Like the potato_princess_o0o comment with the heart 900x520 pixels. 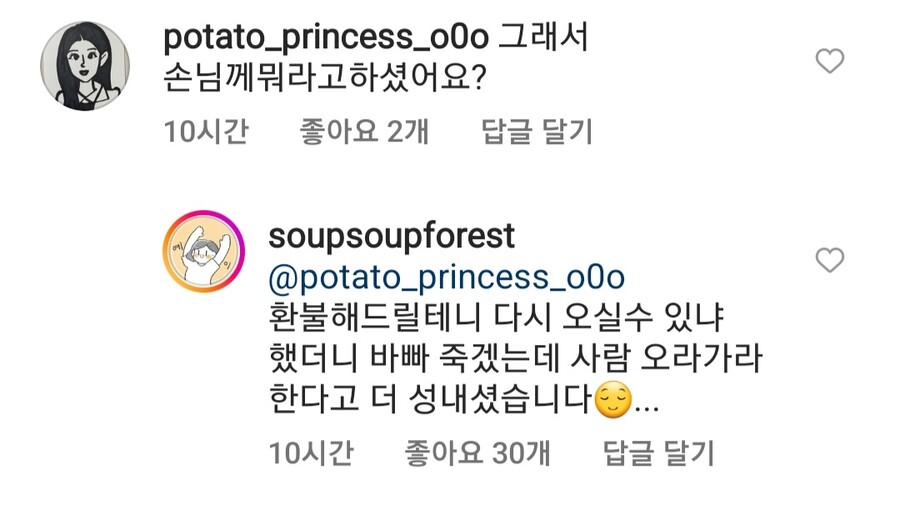click(830, 62)
